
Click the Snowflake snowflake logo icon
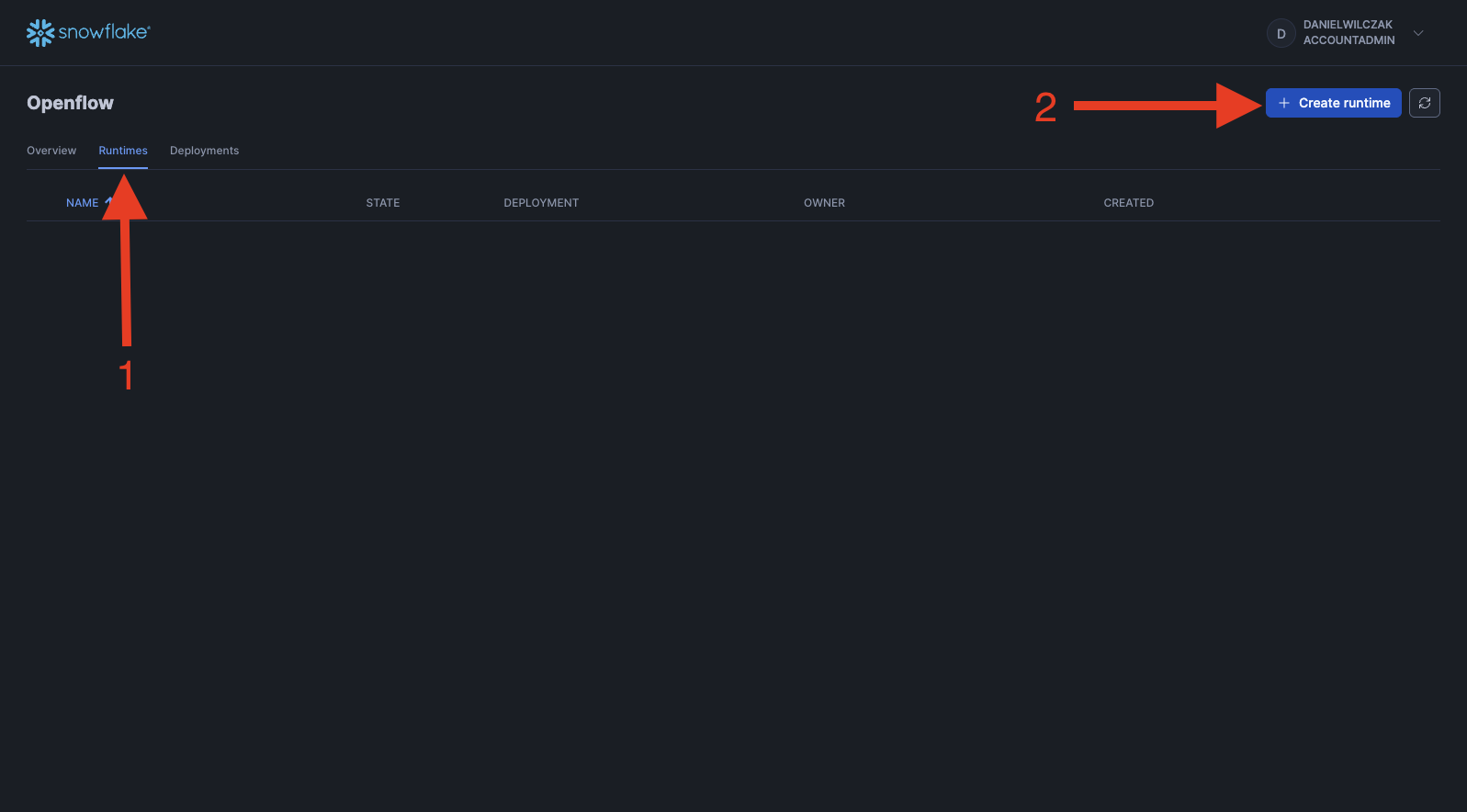pos(40,33)
